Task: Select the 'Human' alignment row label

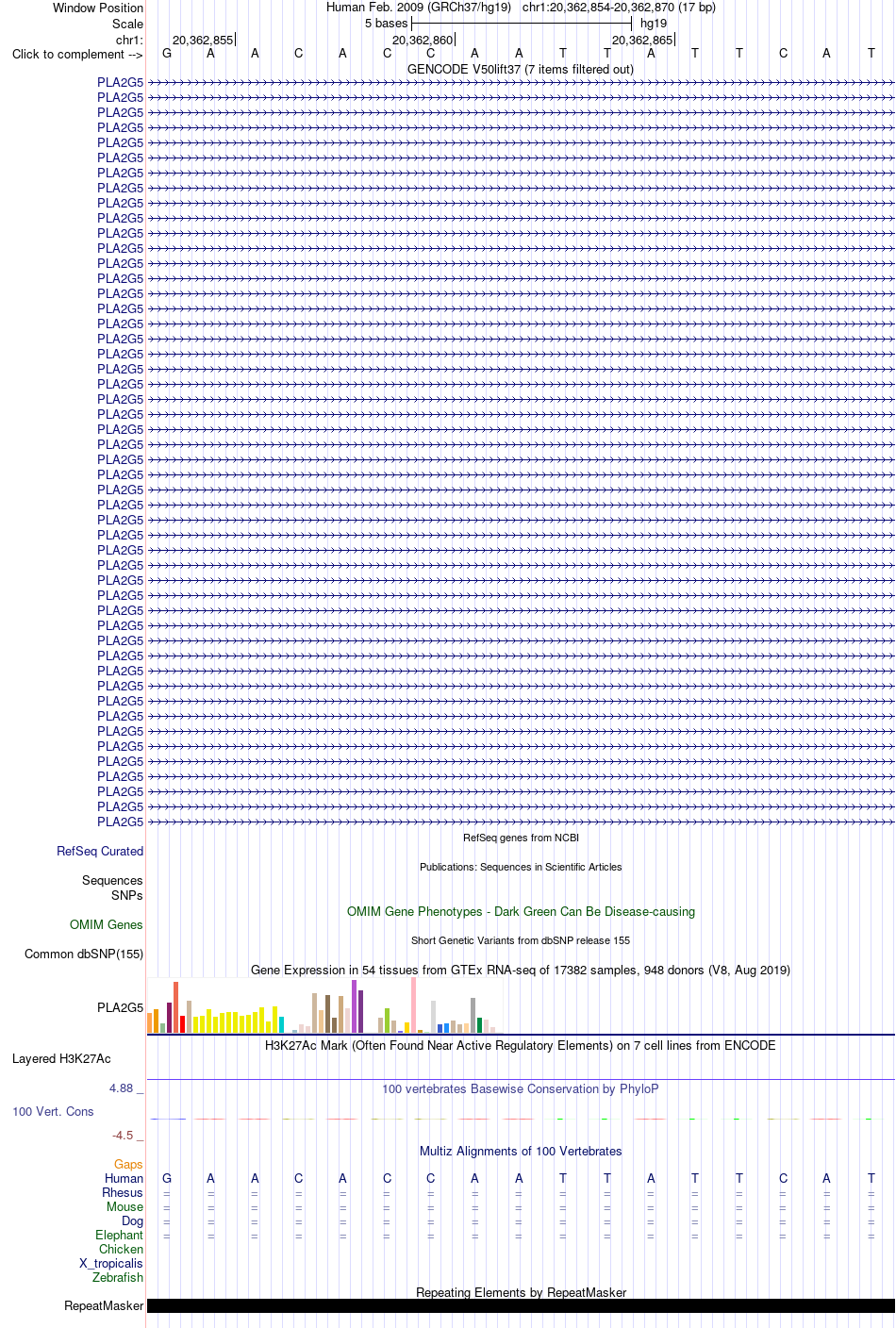Action: pos(124,1178)
